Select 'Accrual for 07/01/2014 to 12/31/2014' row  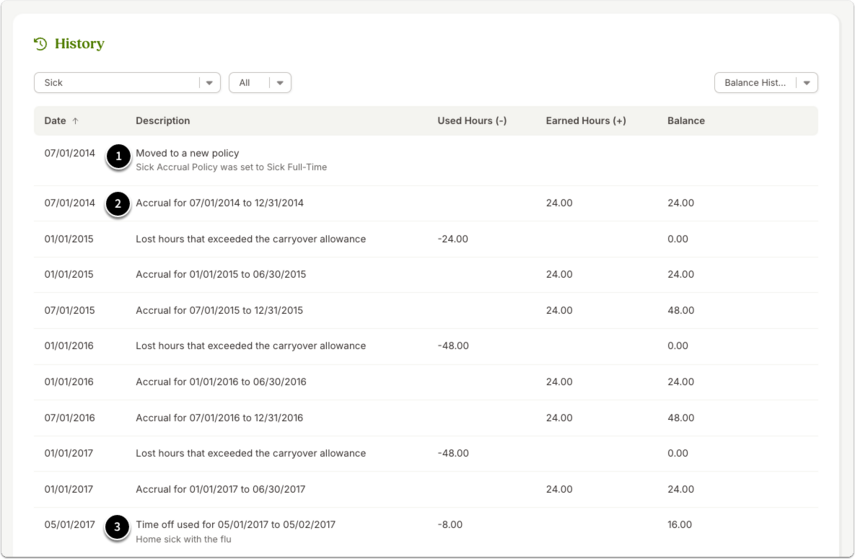tap(426, 203)
